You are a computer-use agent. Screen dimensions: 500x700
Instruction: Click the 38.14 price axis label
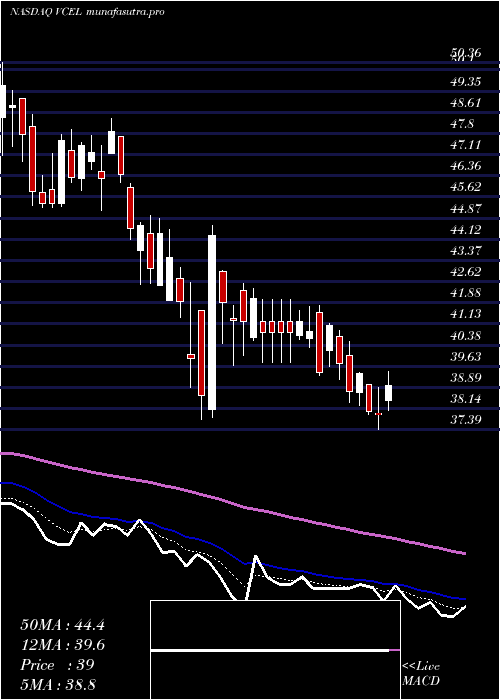(x=466, y=399)
